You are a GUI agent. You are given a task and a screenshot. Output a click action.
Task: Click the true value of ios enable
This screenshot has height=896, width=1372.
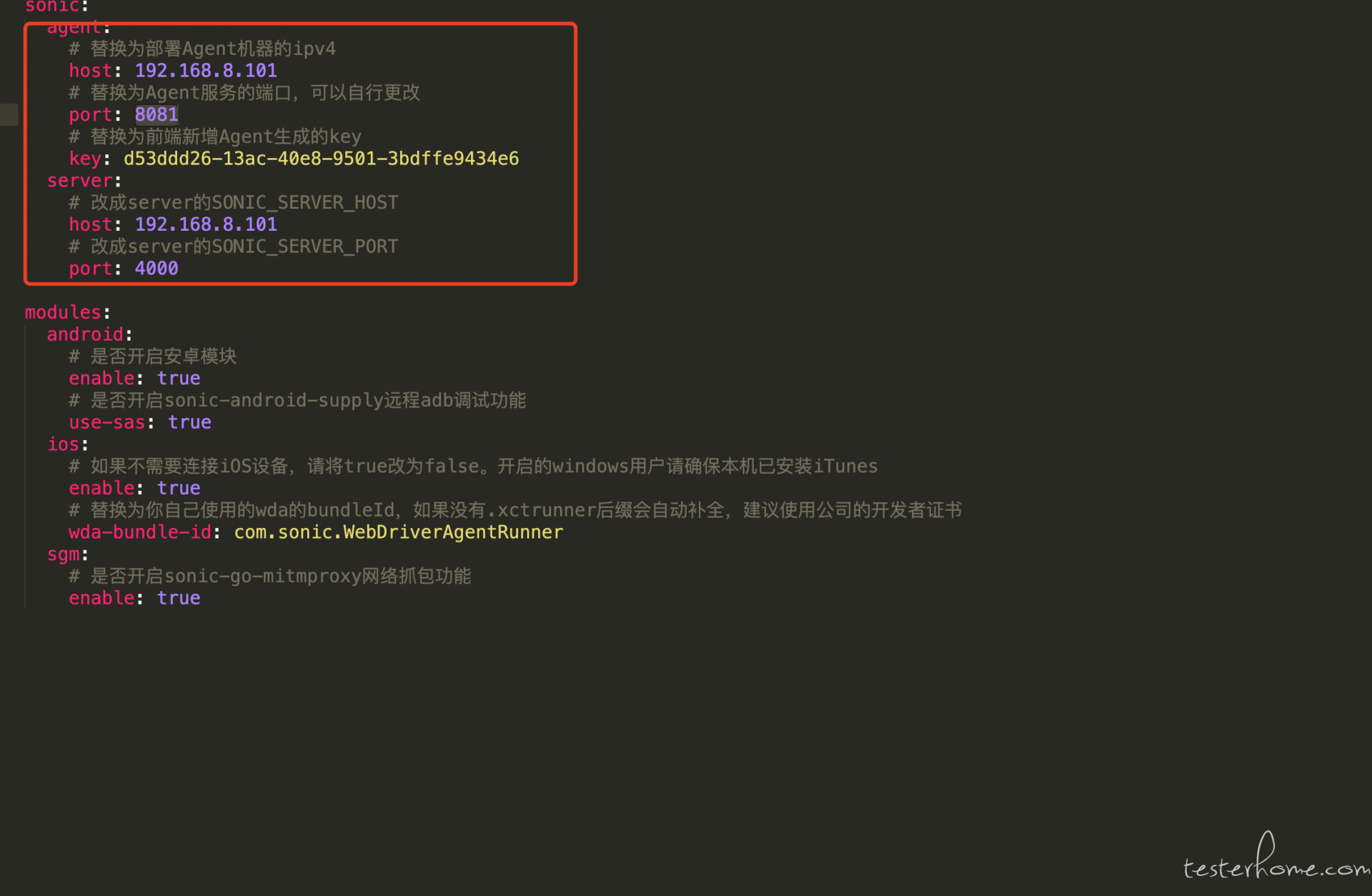click(179, 488)
